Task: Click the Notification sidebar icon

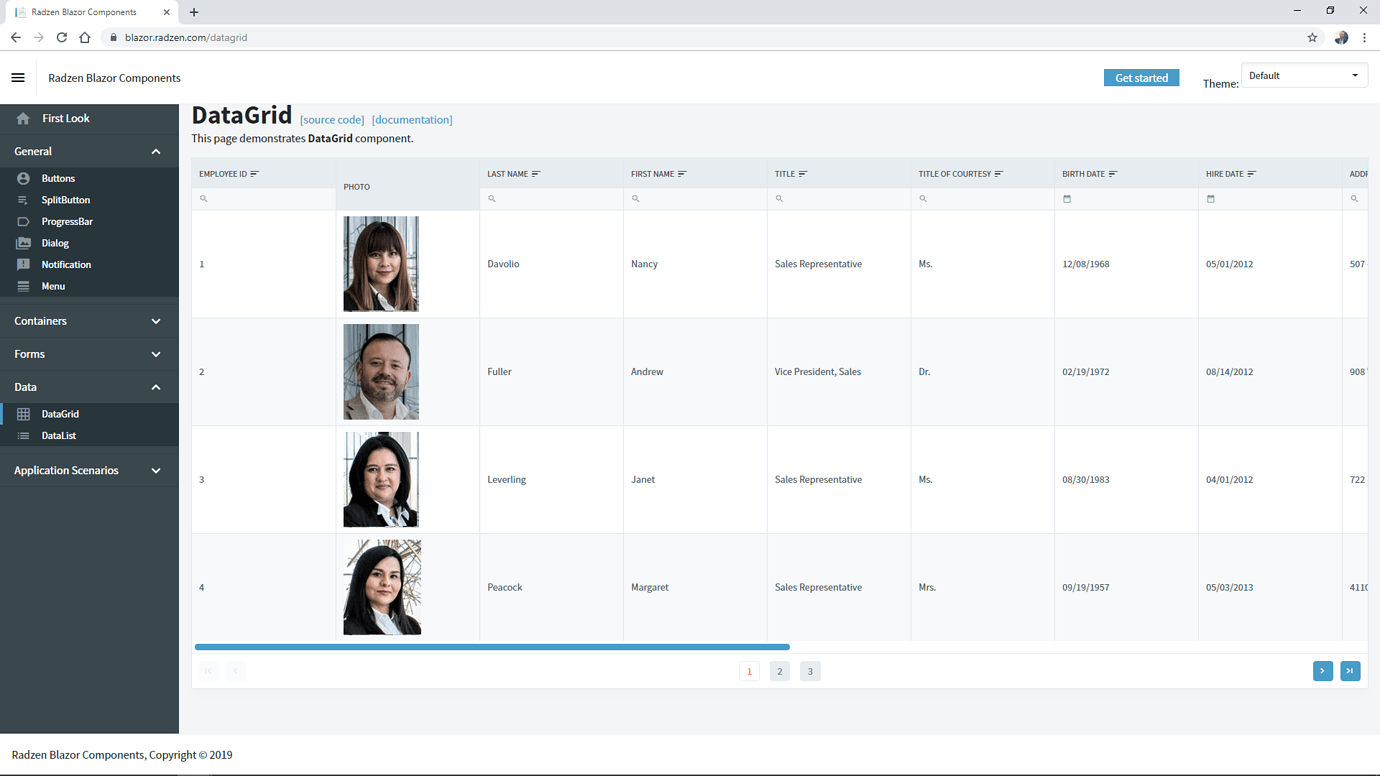Action: (23, 264)
